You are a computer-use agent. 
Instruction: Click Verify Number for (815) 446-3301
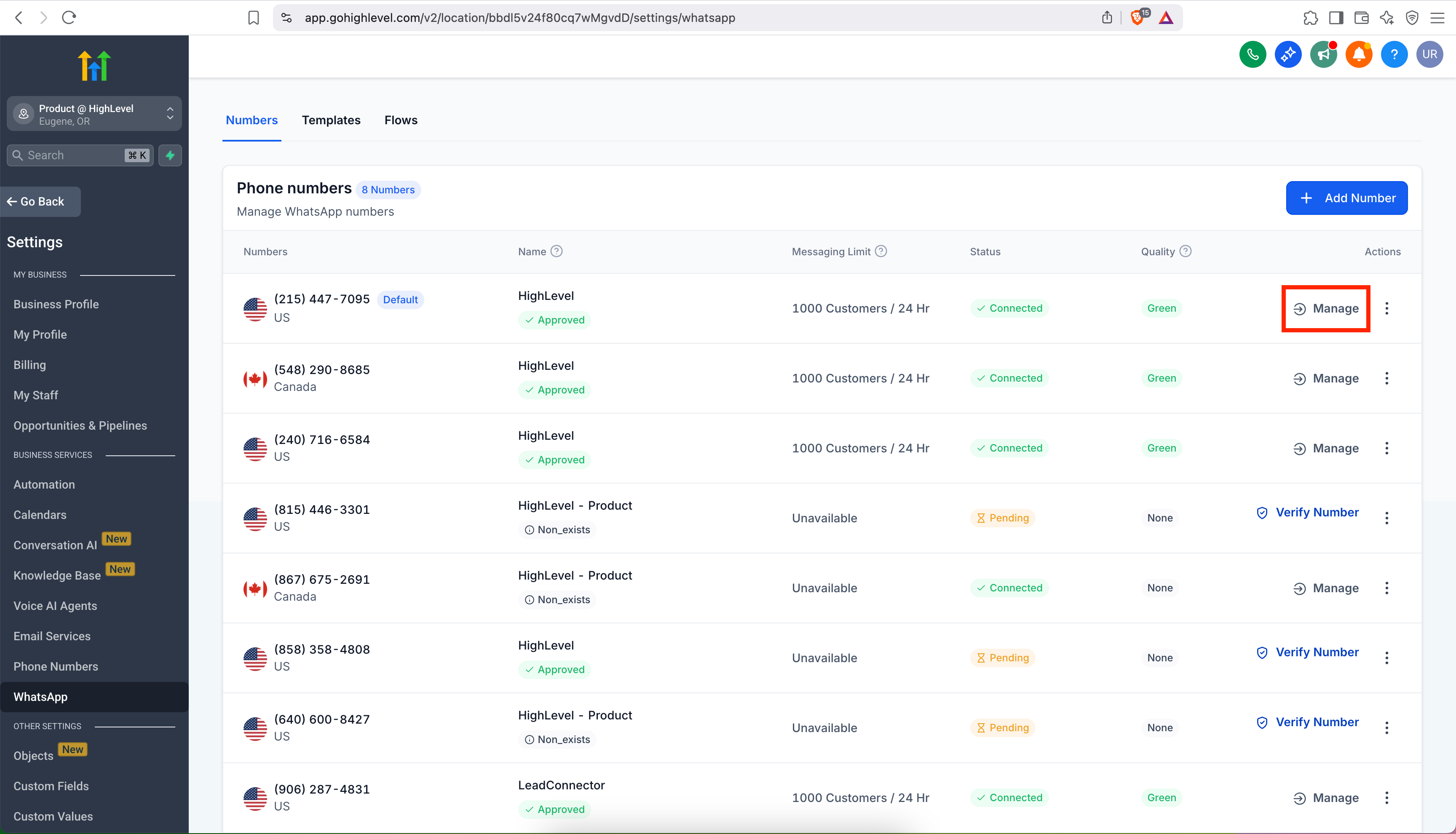pyautogui.click(x=1307, y=513)
